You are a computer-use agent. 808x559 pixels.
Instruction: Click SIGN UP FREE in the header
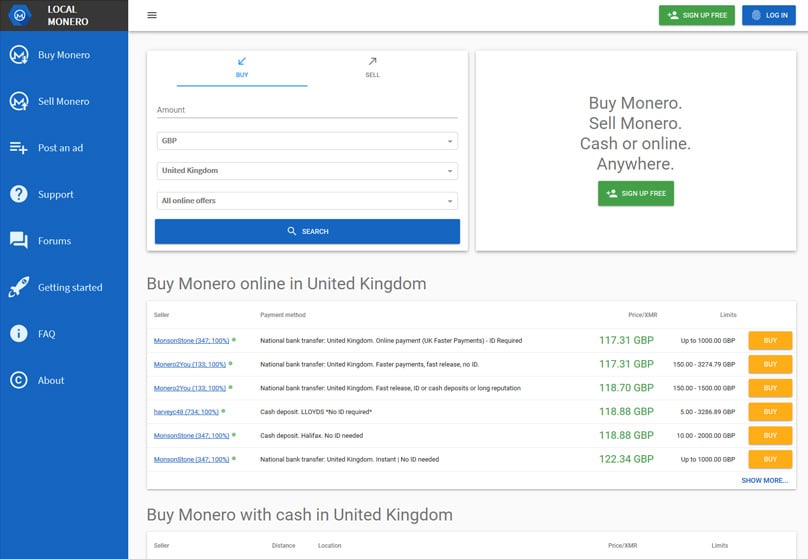(x=697, y=15)
